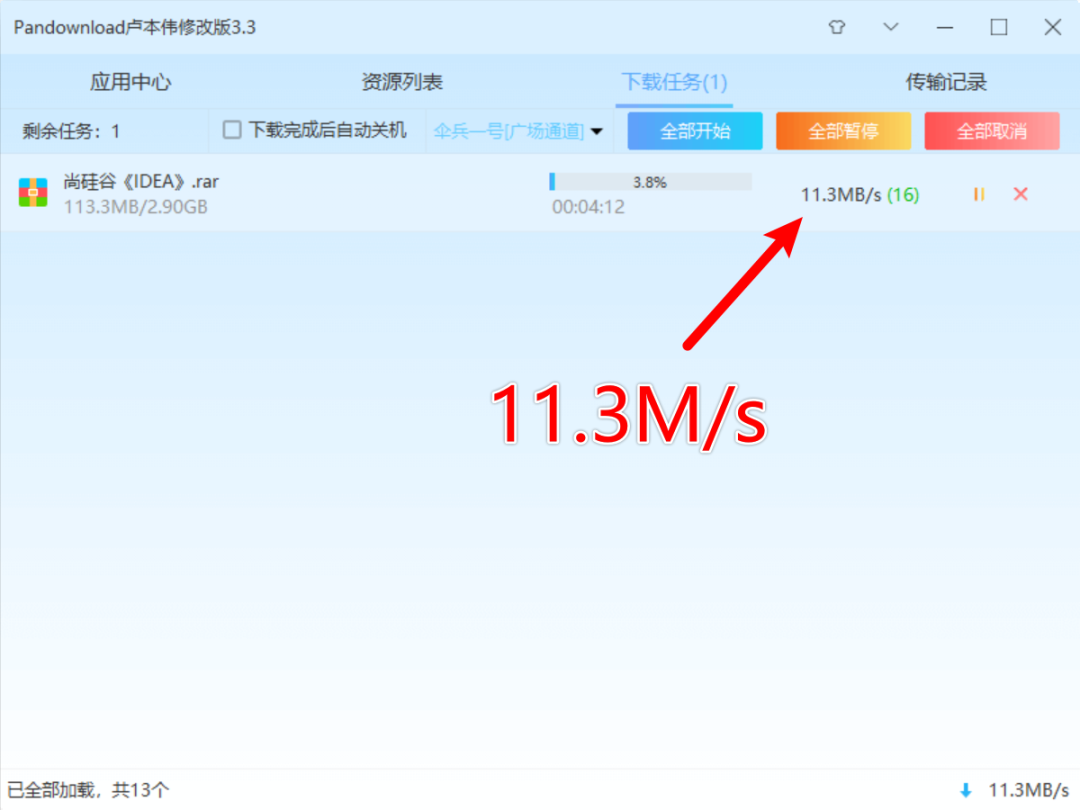Click the rar archive file icon
1080x810 pixels.
[33, 192]
